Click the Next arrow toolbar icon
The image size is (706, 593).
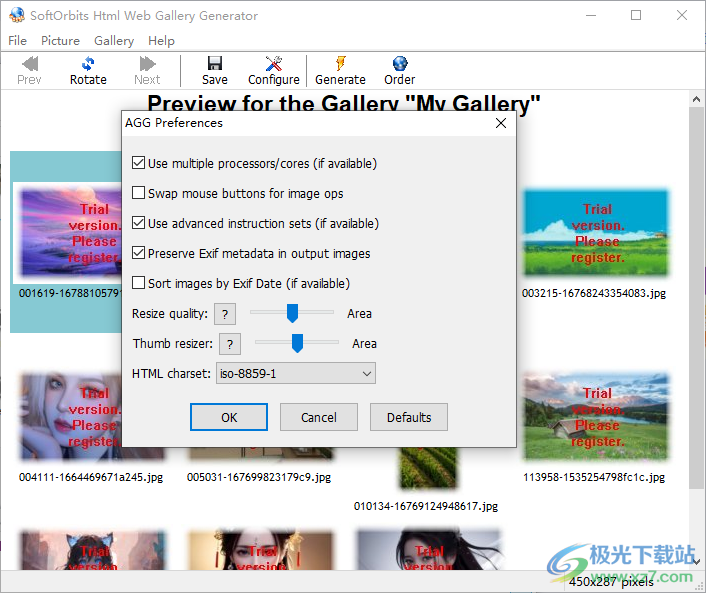point(147,63)
